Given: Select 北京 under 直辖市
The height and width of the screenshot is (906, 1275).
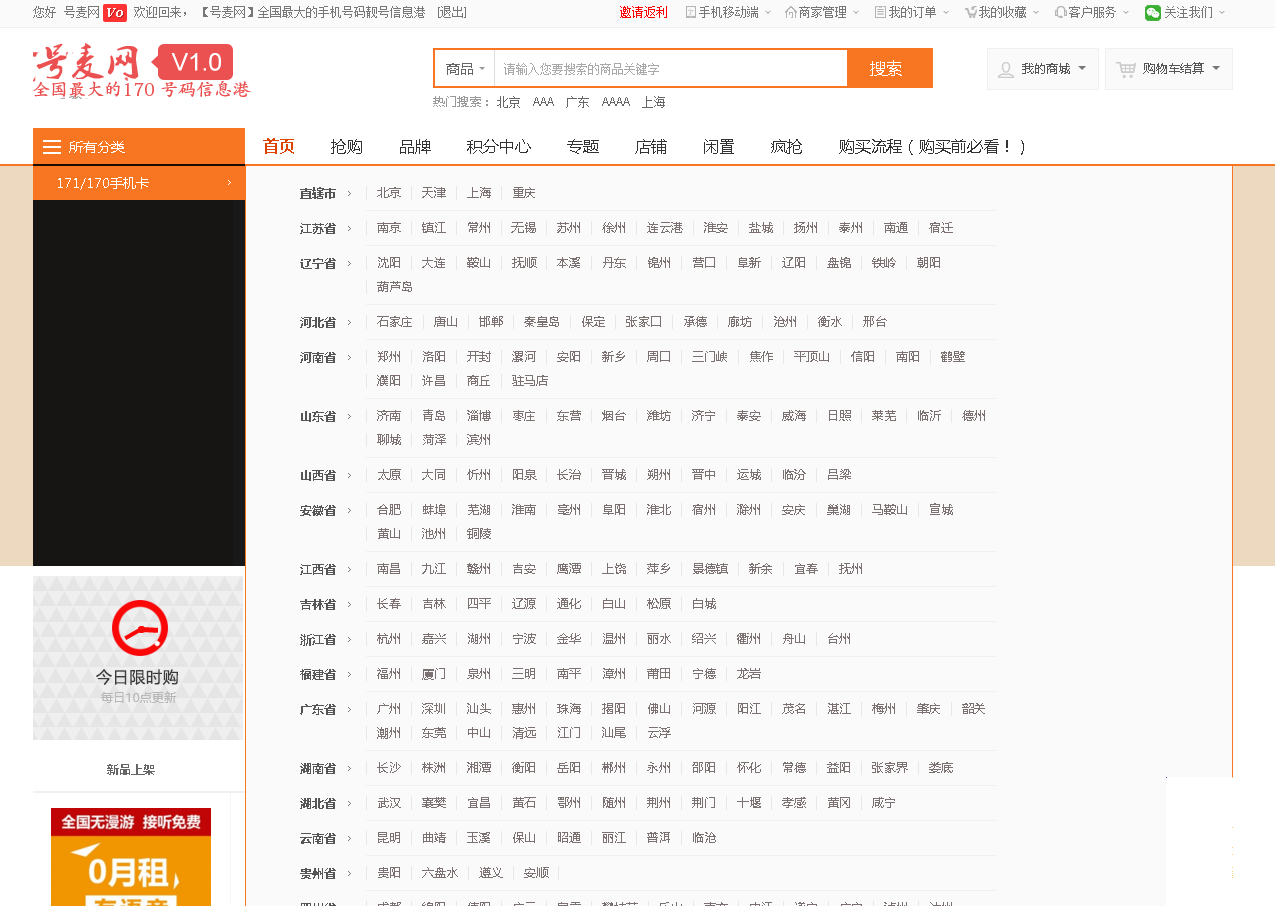Looking at the screenshot, I should click(389, 193).
